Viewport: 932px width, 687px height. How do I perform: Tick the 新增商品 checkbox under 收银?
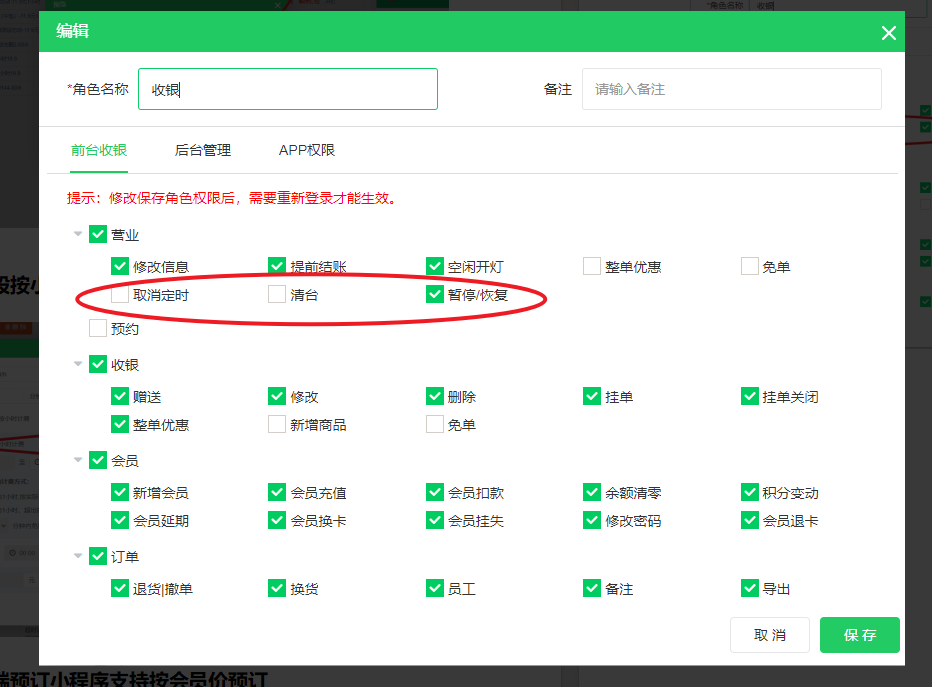point(277,425)
